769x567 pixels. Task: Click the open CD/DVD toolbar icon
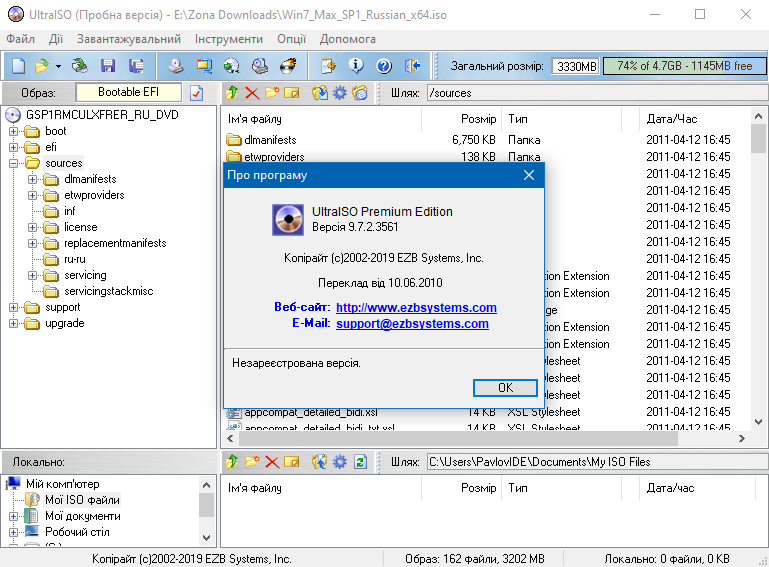click(79, 66)
